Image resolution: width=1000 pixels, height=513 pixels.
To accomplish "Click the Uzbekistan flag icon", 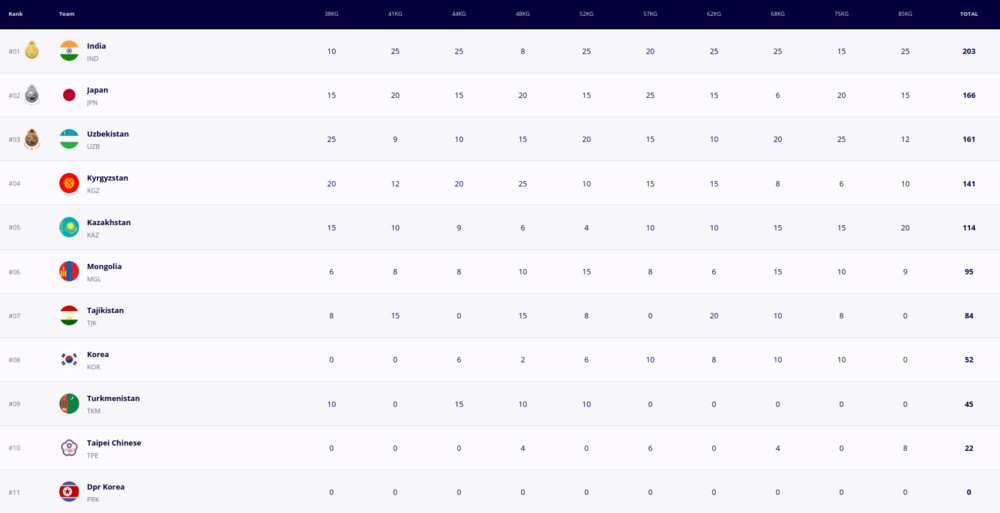I will (x=69, y=139).
